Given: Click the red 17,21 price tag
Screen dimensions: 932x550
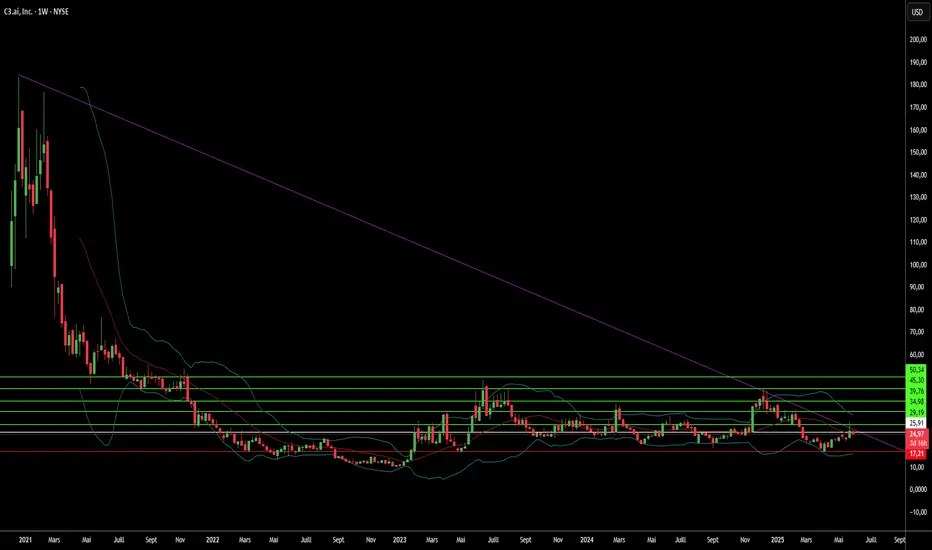Looking at the screenshot, I should [917, 454].
